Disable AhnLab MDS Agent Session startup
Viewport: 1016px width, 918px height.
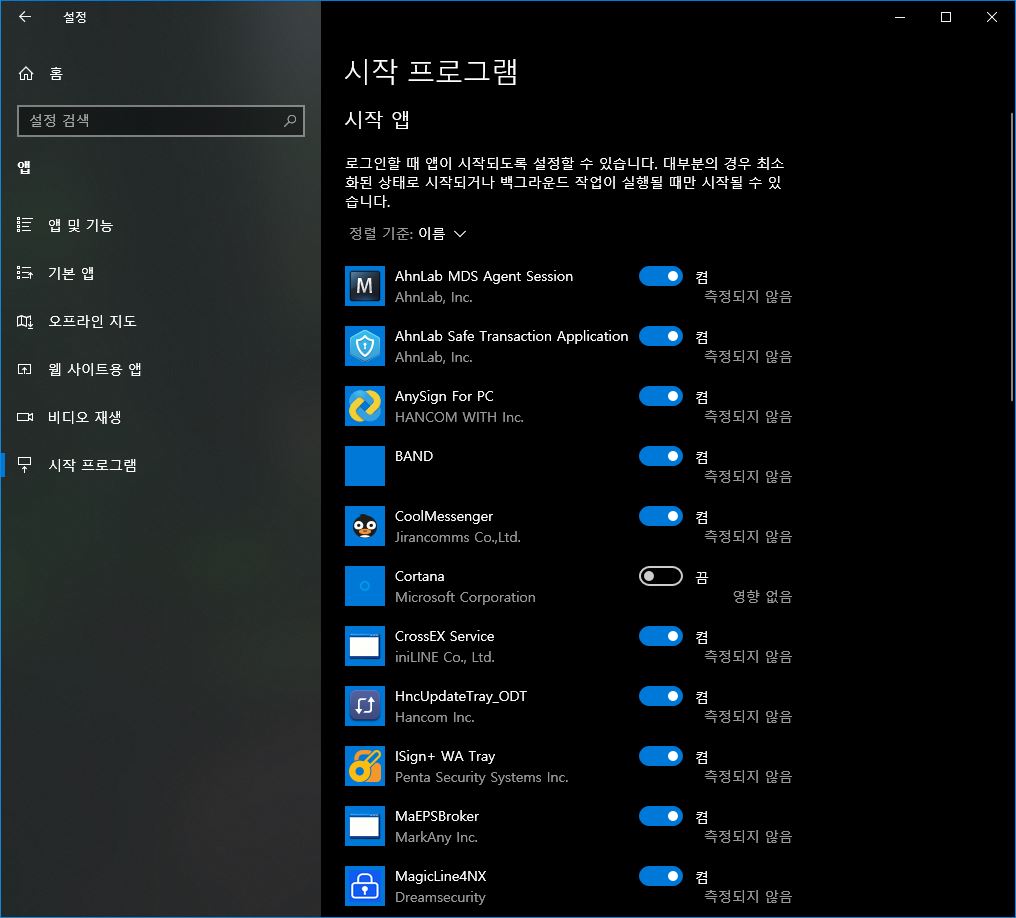(661, 276)
